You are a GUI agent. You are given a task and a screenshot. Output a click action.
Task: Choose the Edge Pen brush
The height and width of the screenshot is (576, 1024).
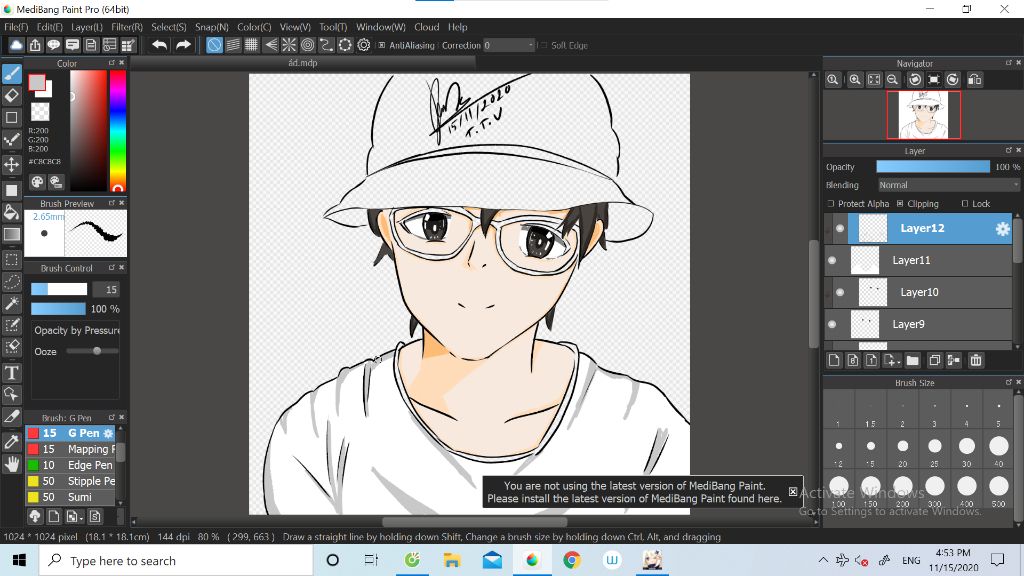pyautogui.click(x=71, y=465)
